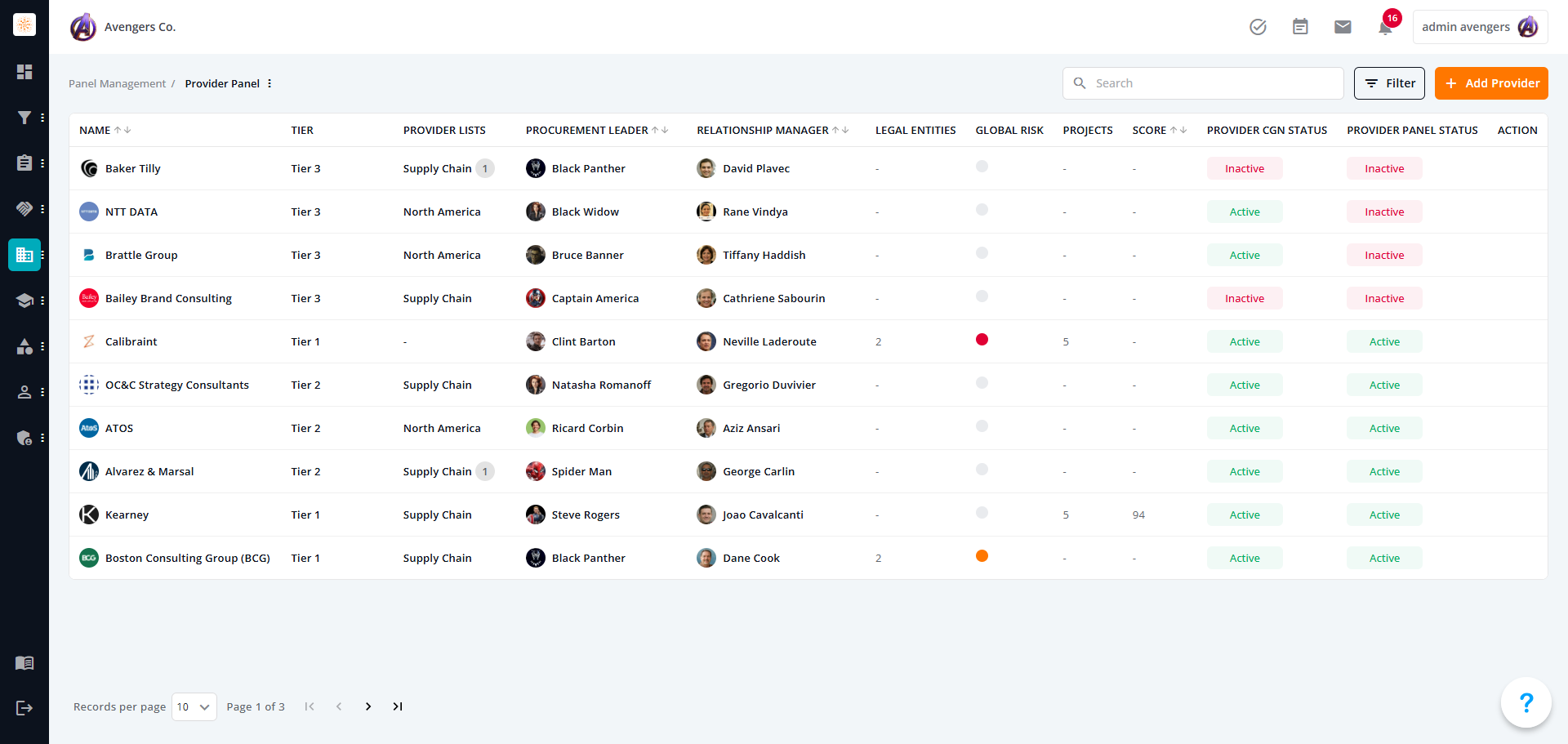Open the person icon in sidebar
Screen dimensions: 1568x744
click(x=24, y=392)
